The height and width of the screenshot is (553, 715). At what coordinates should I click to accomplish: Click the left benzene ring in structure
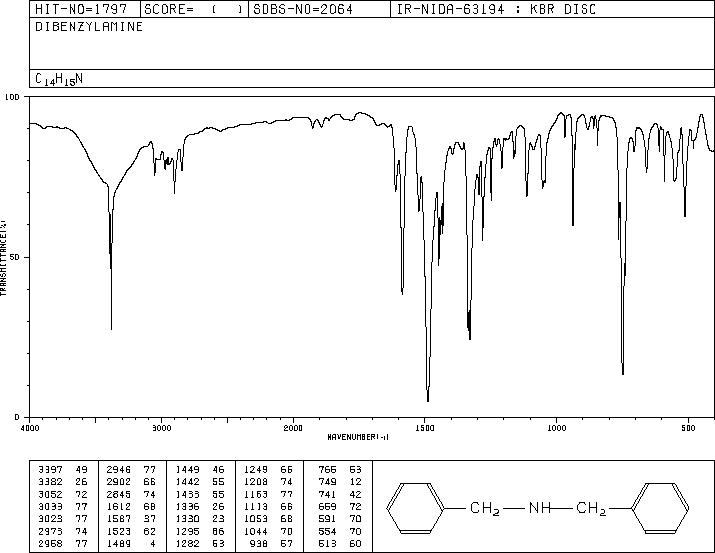(415, 507)
